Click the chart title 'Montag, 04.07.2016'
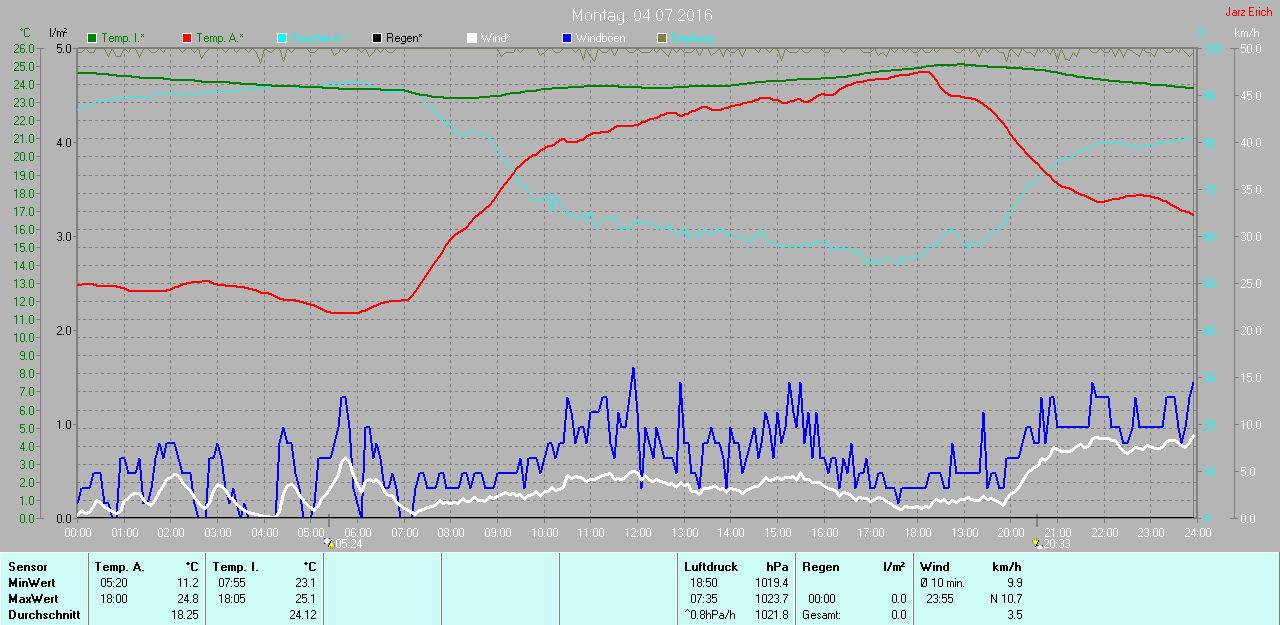 click(642, 16)
